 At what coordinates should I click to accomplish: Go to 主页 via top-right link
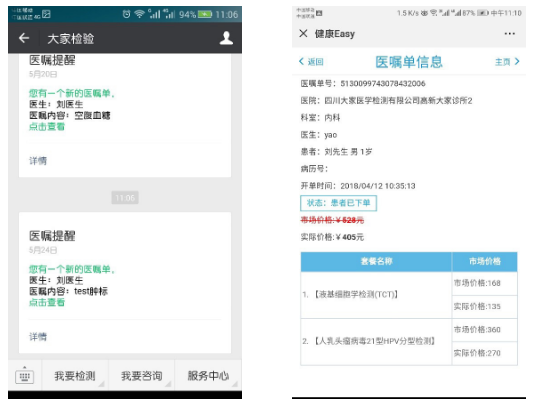(507, 62)
